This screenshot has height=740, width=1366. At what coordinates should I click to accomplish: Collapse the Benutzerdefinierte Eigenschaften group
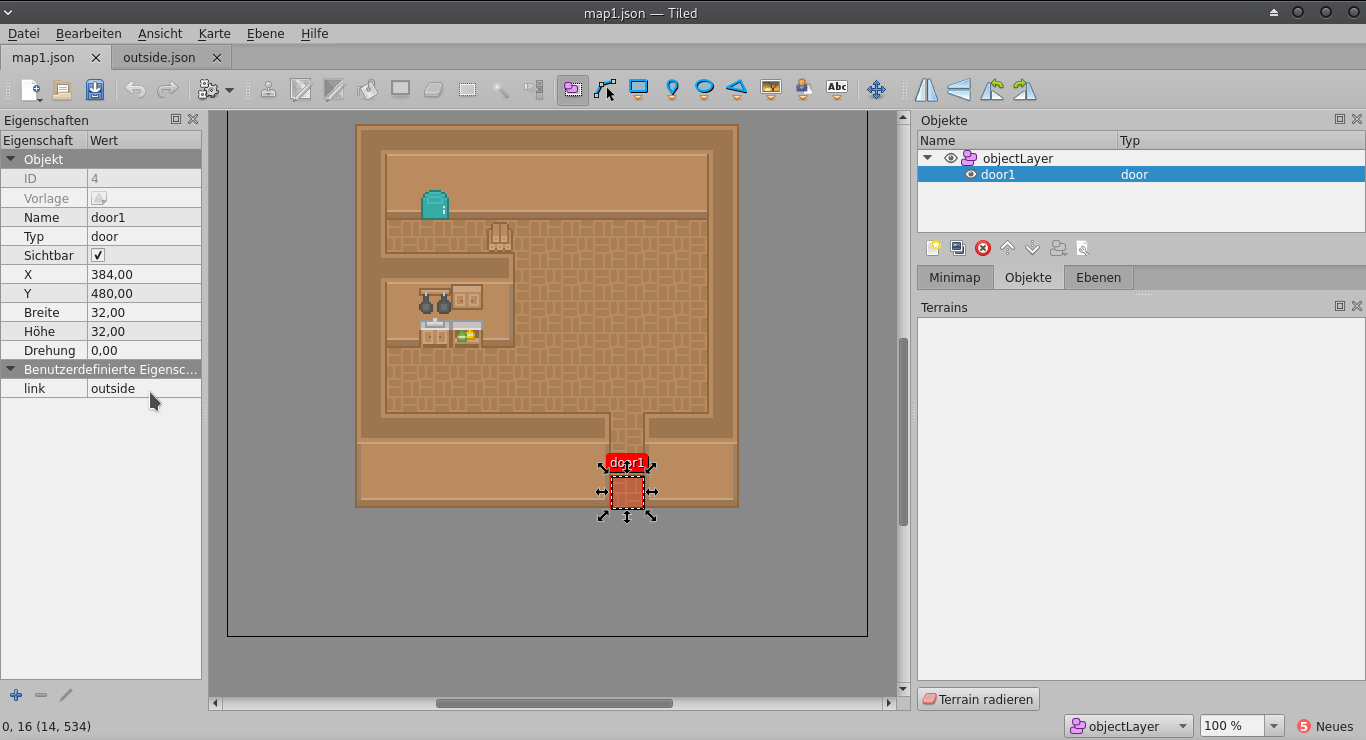click(x=11, y=369)
